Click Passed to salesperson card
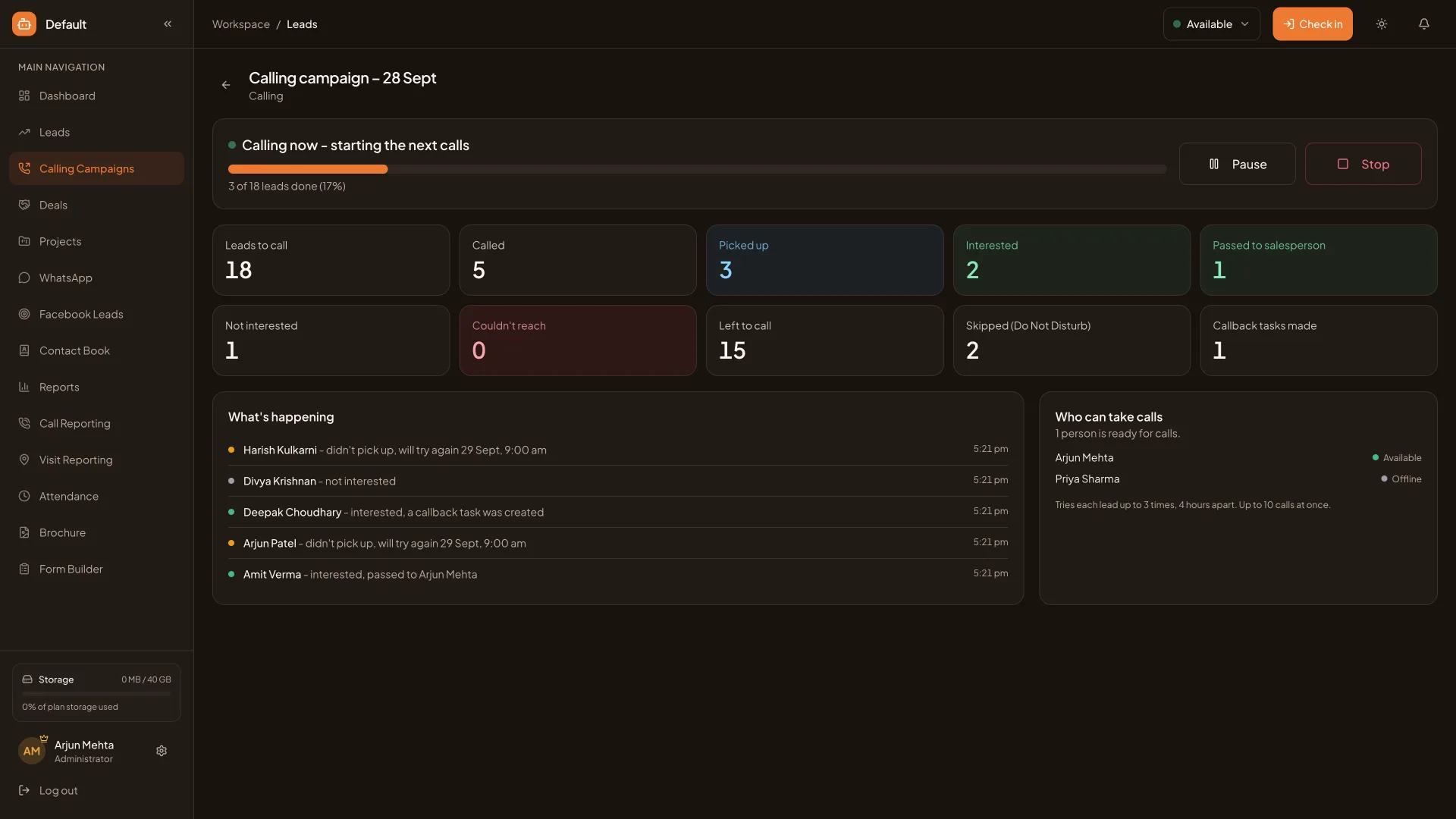1456x819 pixels. coord(1318,260)
